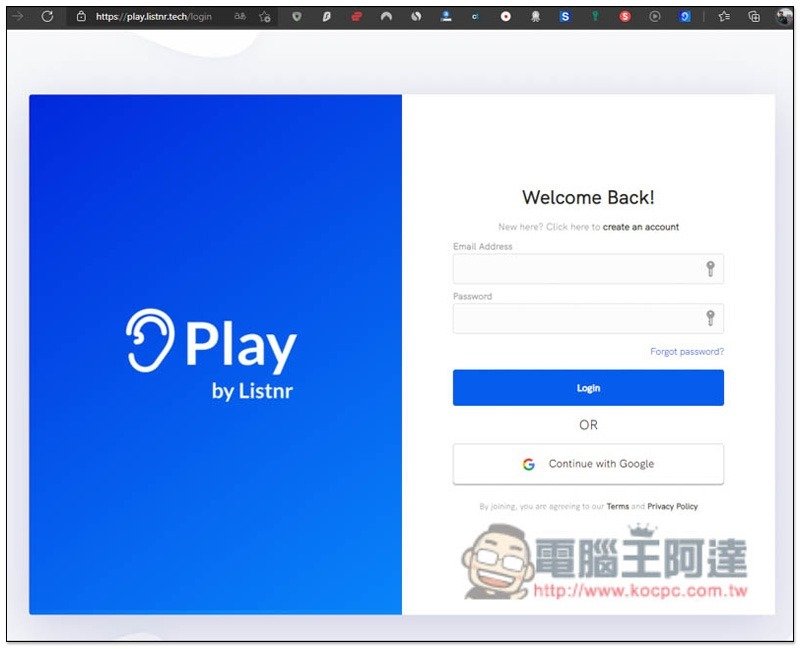Viewport: 800px width, 649px height.
Task: Open the Terms link
Action: 618,506
